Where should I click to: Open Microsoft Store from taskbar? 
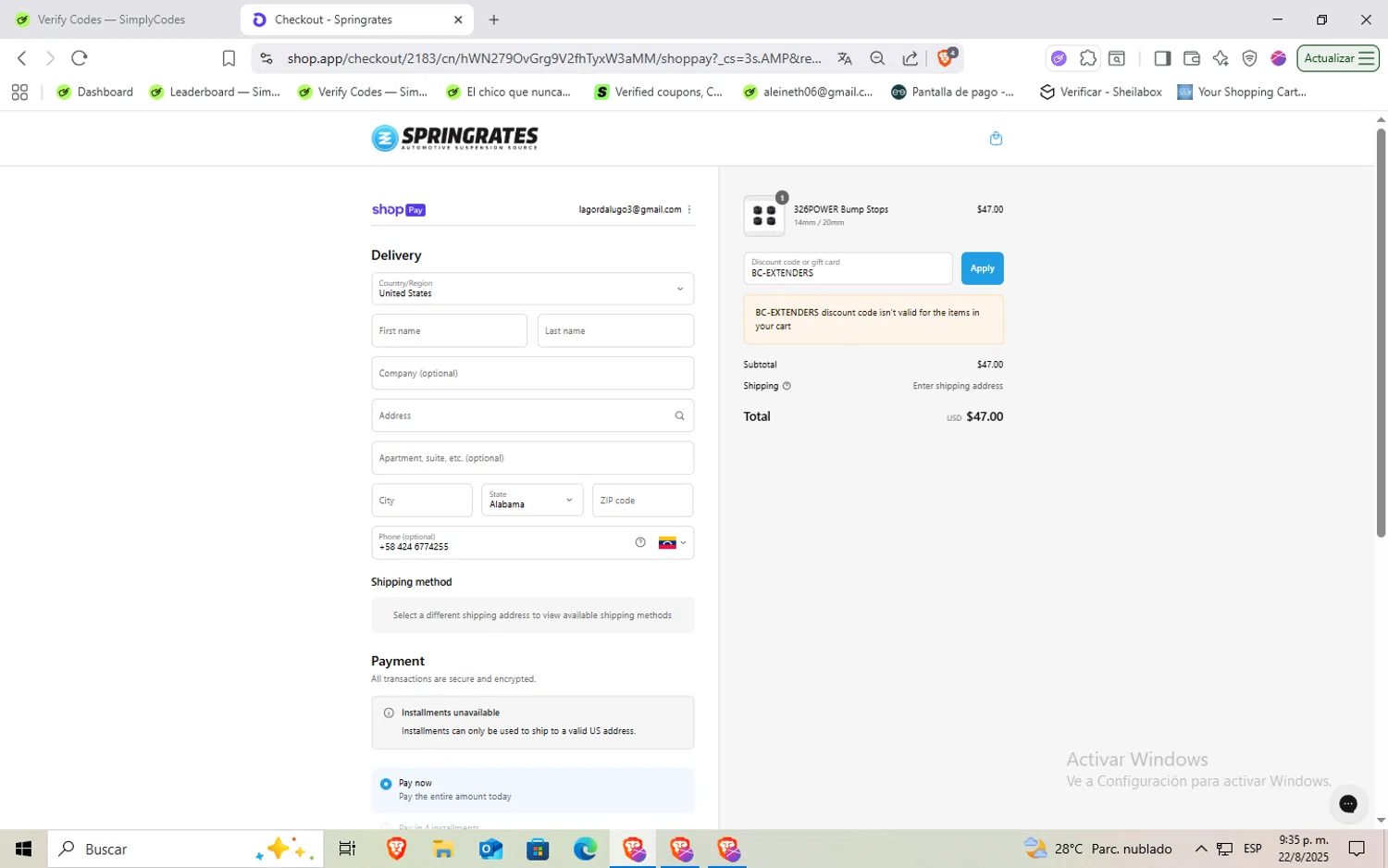(x=538, y=849)
